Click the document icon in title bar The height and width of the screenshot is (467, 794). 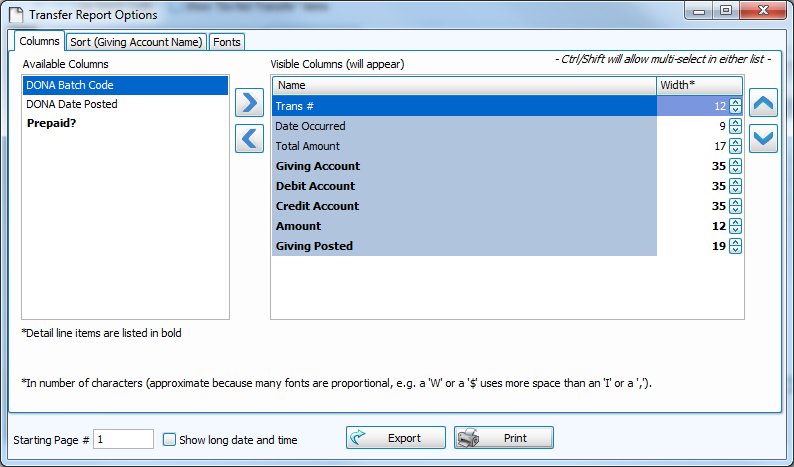pyautogui.click(x=14, y=14)
